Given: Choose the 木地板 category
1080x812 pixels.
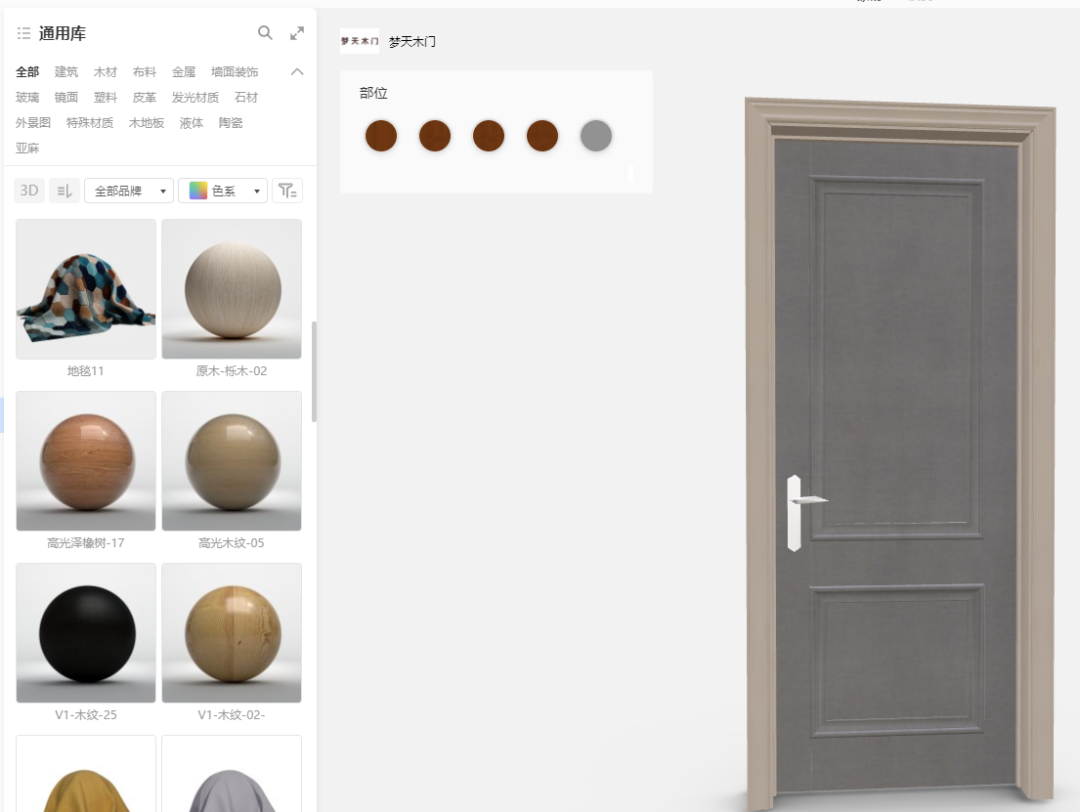Looking at the screenshot, I should tap(147, 123).
